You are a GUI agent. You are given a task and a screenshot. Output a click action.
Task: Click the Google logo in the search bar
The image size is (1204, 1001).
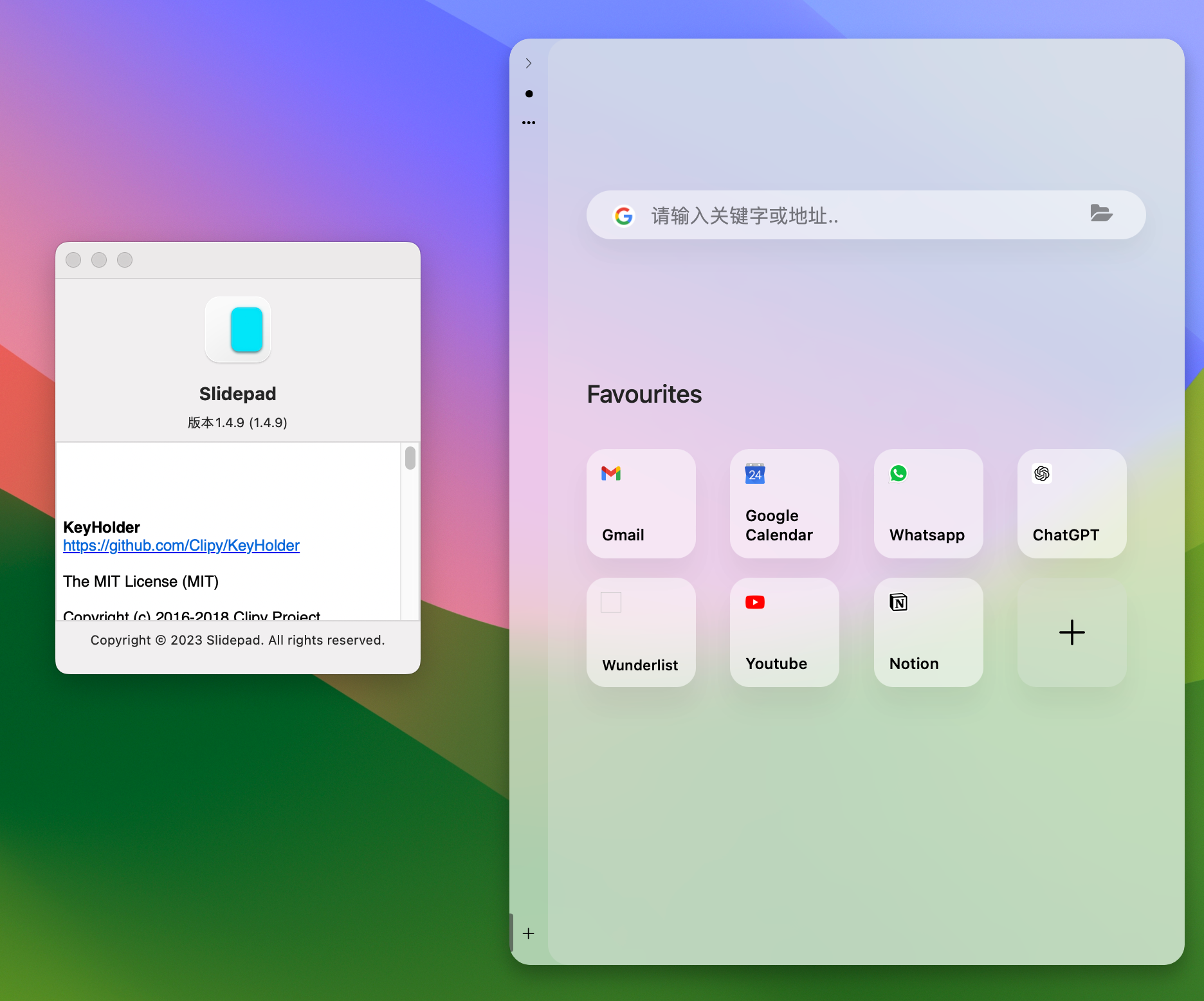click(624, 216)
